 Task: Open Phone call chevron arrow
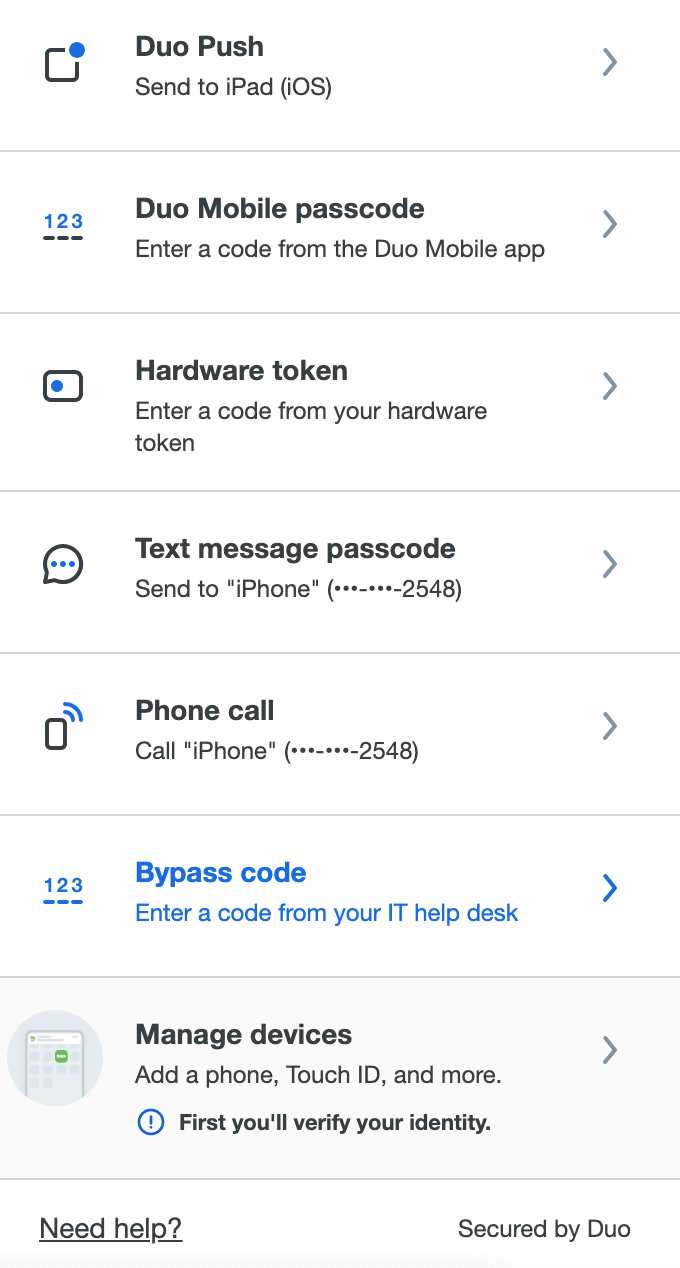pyautogui.click(x=609, y=726)
